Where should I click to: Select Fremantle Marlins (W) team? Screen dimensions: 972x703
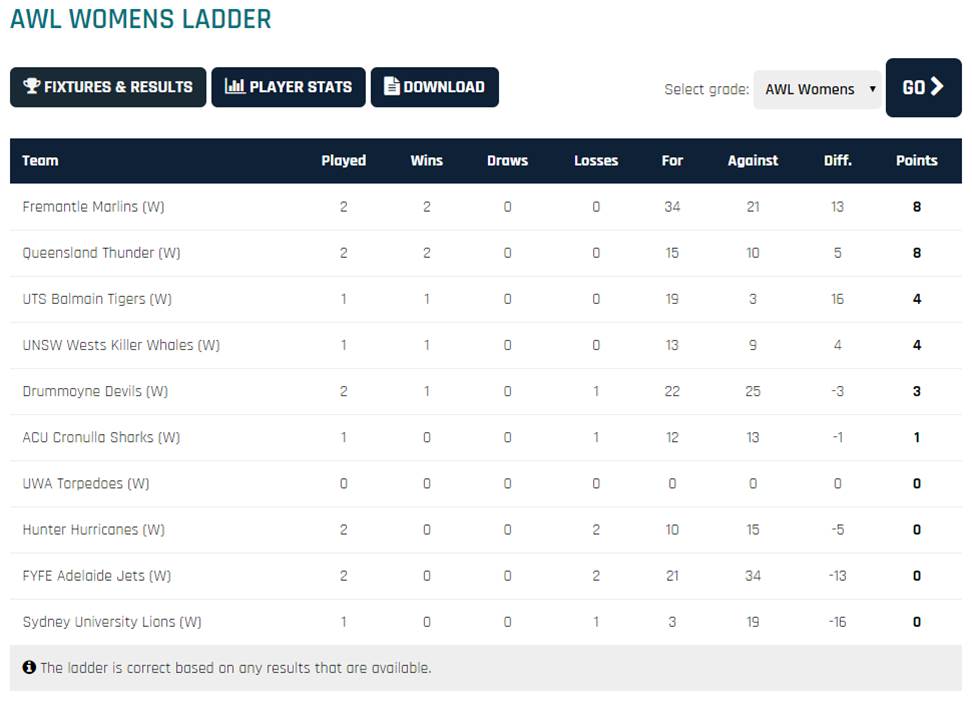click(94, 206)
